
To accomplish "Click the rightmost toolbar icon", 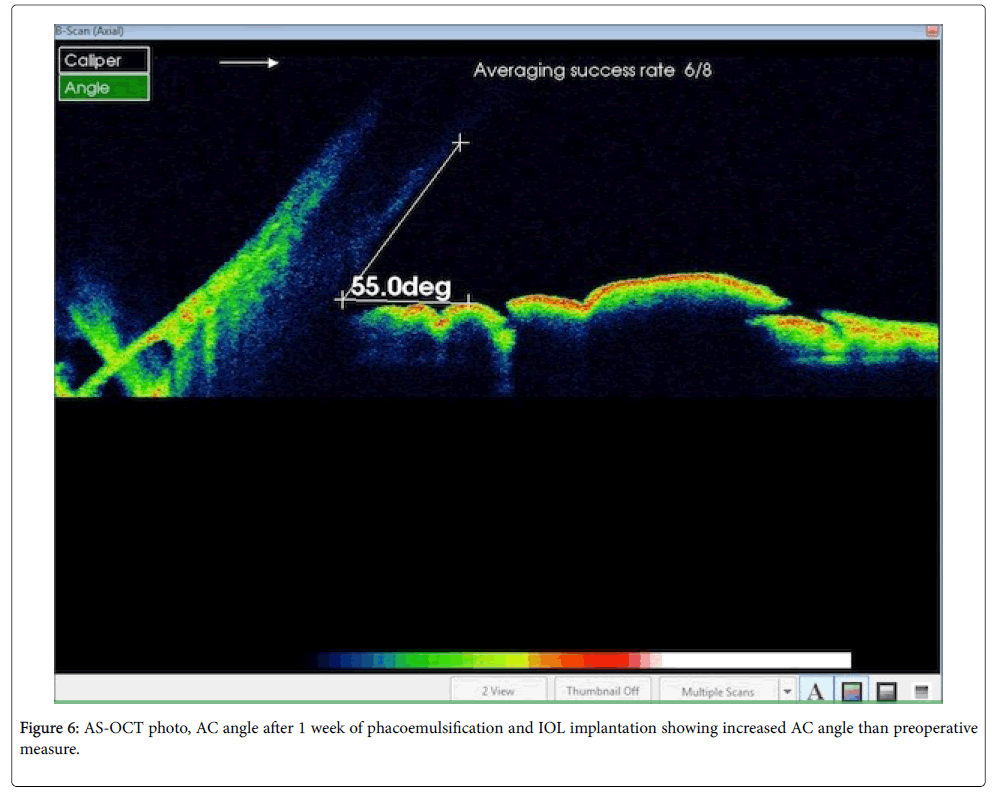I will (921, 691).
